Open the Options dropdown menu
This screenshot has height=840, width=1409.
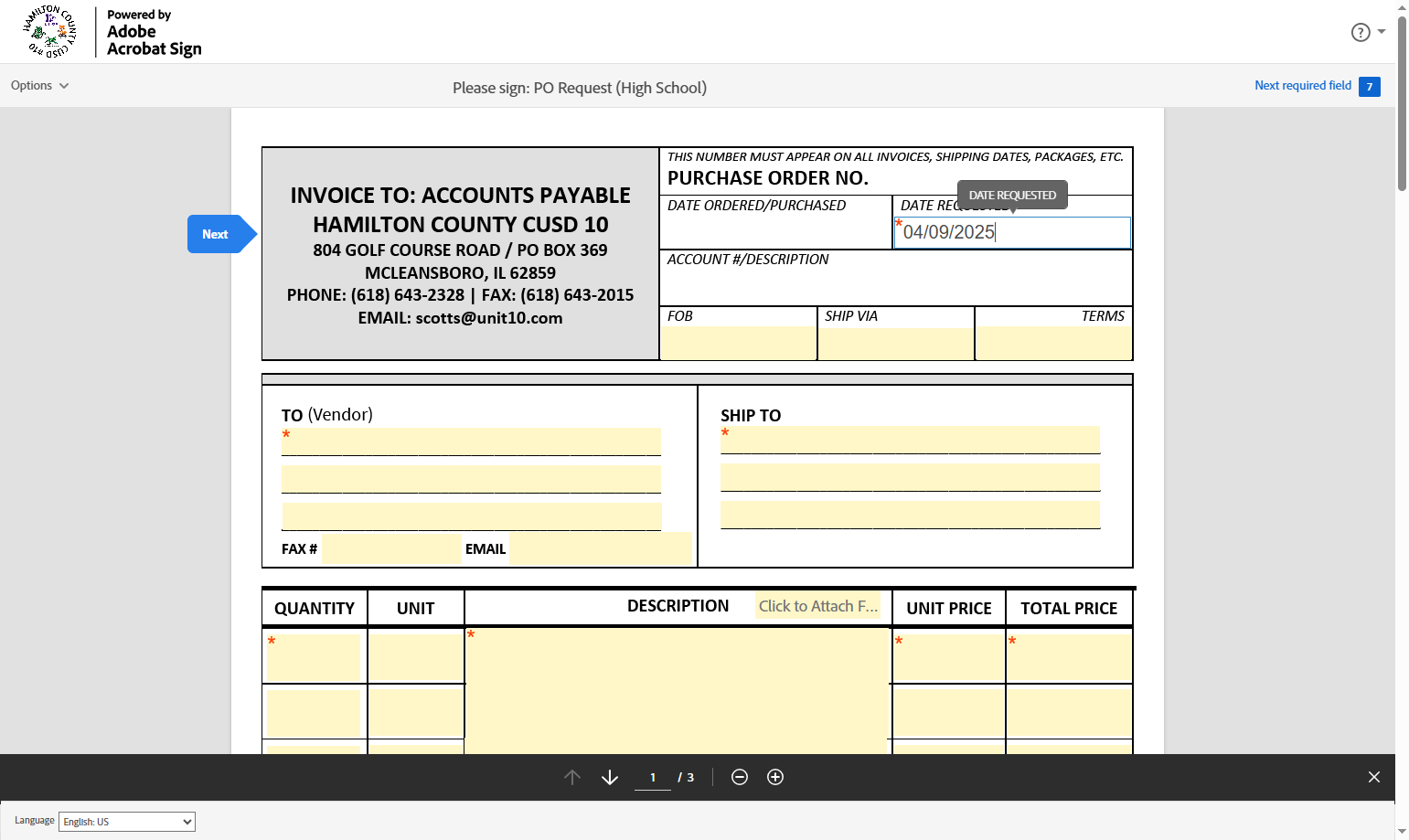pyautogui.click(x=39, y=85)
